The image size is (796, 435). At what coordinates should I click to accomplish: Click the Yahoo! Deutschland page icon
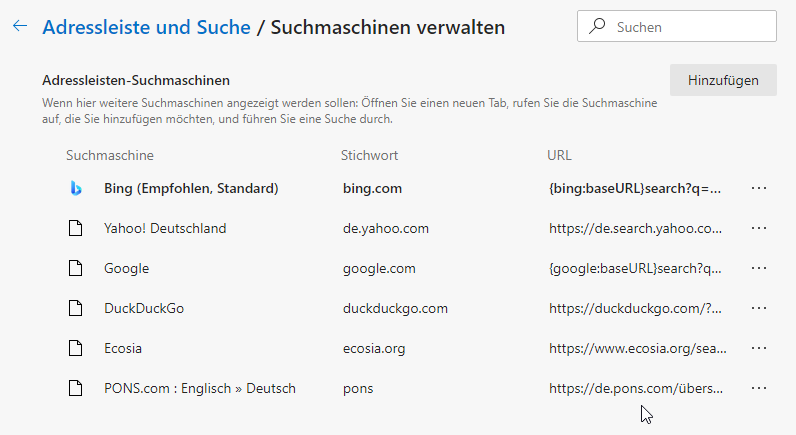pos(76,228)
